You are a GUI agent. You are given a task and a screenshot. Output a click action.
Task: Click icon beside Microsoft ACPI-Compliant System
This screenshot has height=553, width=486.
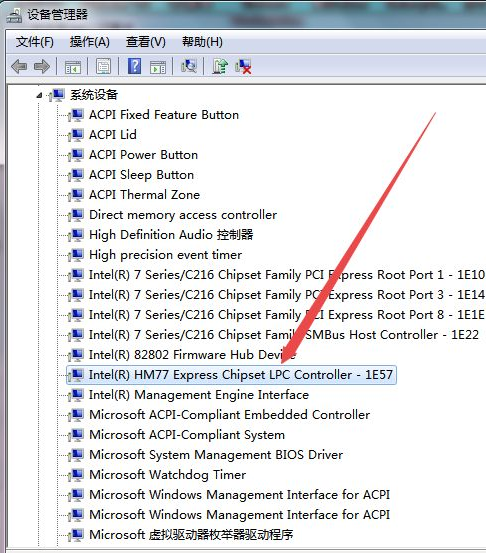click(76, 434)
